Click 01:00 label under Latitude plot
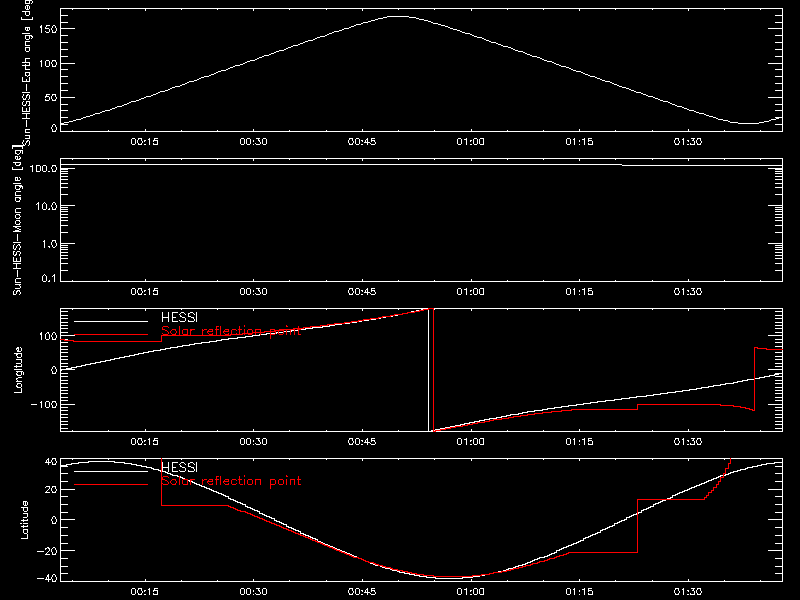Image resolution: width=800 pixels, height=600 pixels. [x=470, y=591]
